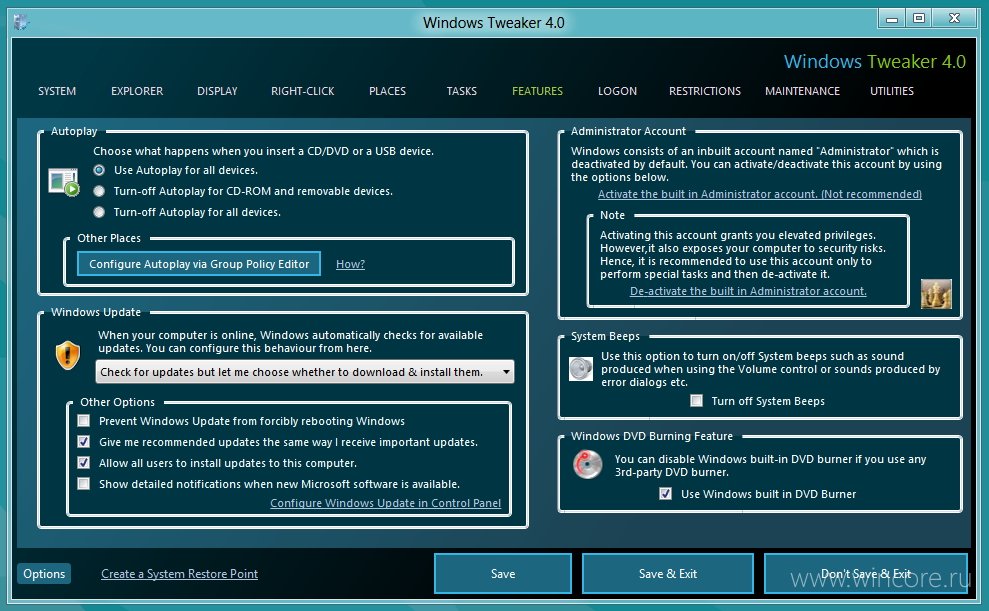Screen dimensions: 989x611
Task: Go to the PLACES tab
Action: pos(387,91)
